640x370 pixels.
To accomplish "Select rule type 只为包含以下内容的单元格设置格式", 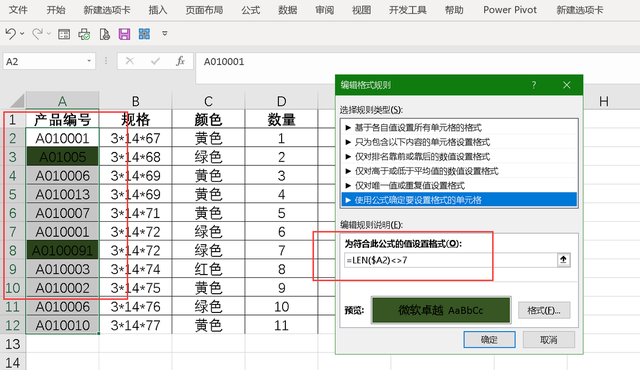I will [x=459, y=142].
